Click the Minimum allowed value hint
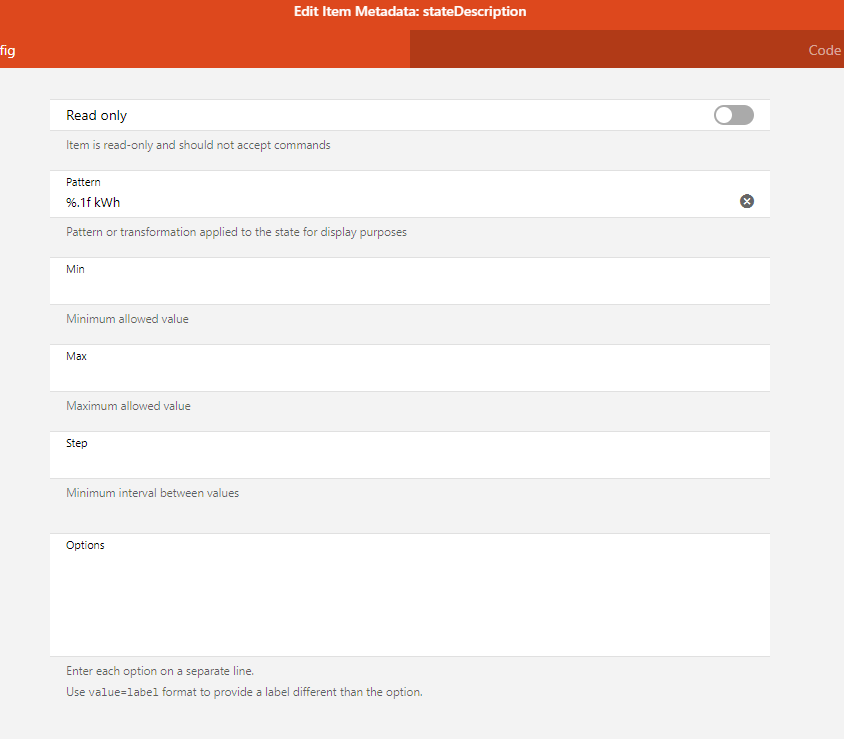The width and height of the screenshot is (844, 739). [127, 319]
